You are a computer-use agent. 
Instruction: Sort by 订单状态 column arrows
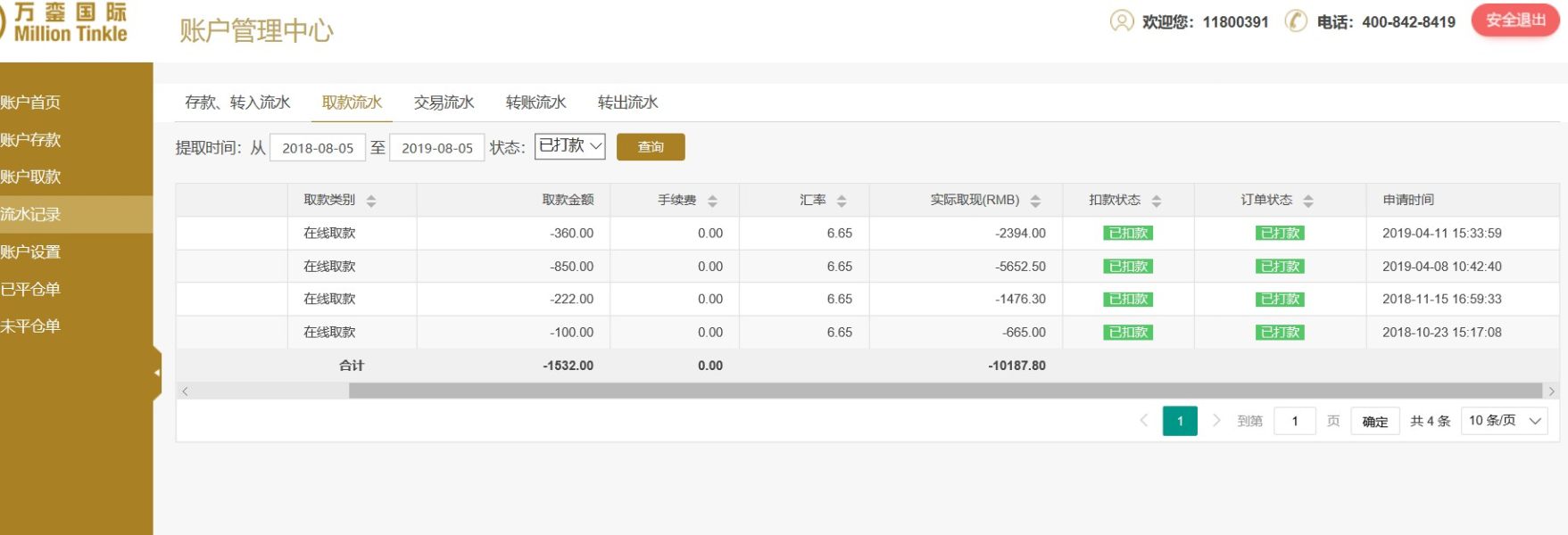coord(1308,201)
